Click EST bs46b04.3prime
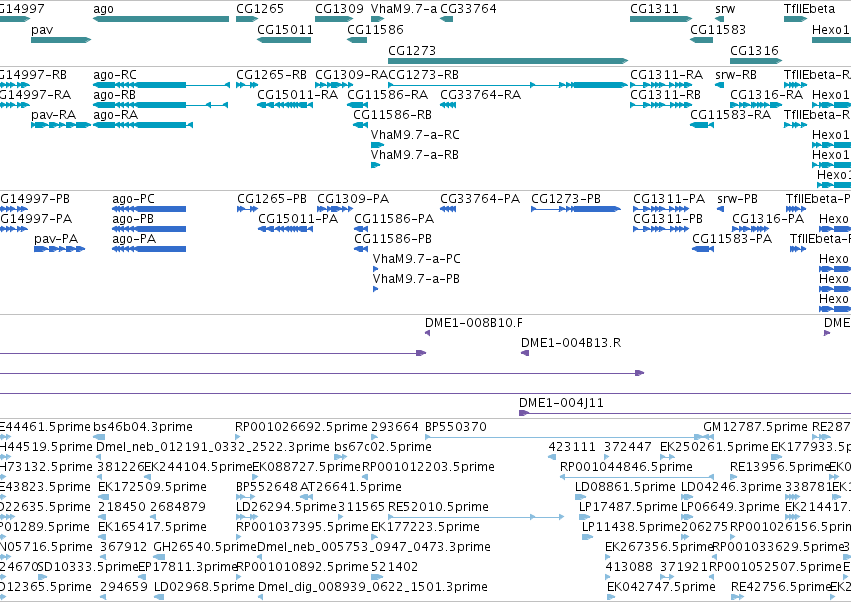Viewport: 851px width, 602px height. point(143,427)
